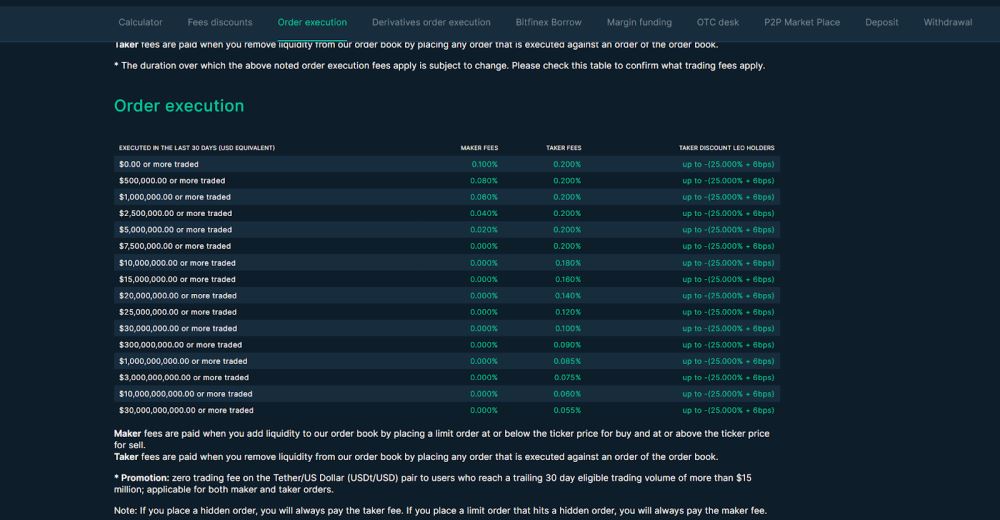1000x520 pixels.
Task: Click the $500,000.00 or more traded row
Action: pyautogui.click(x=446, y=181)
